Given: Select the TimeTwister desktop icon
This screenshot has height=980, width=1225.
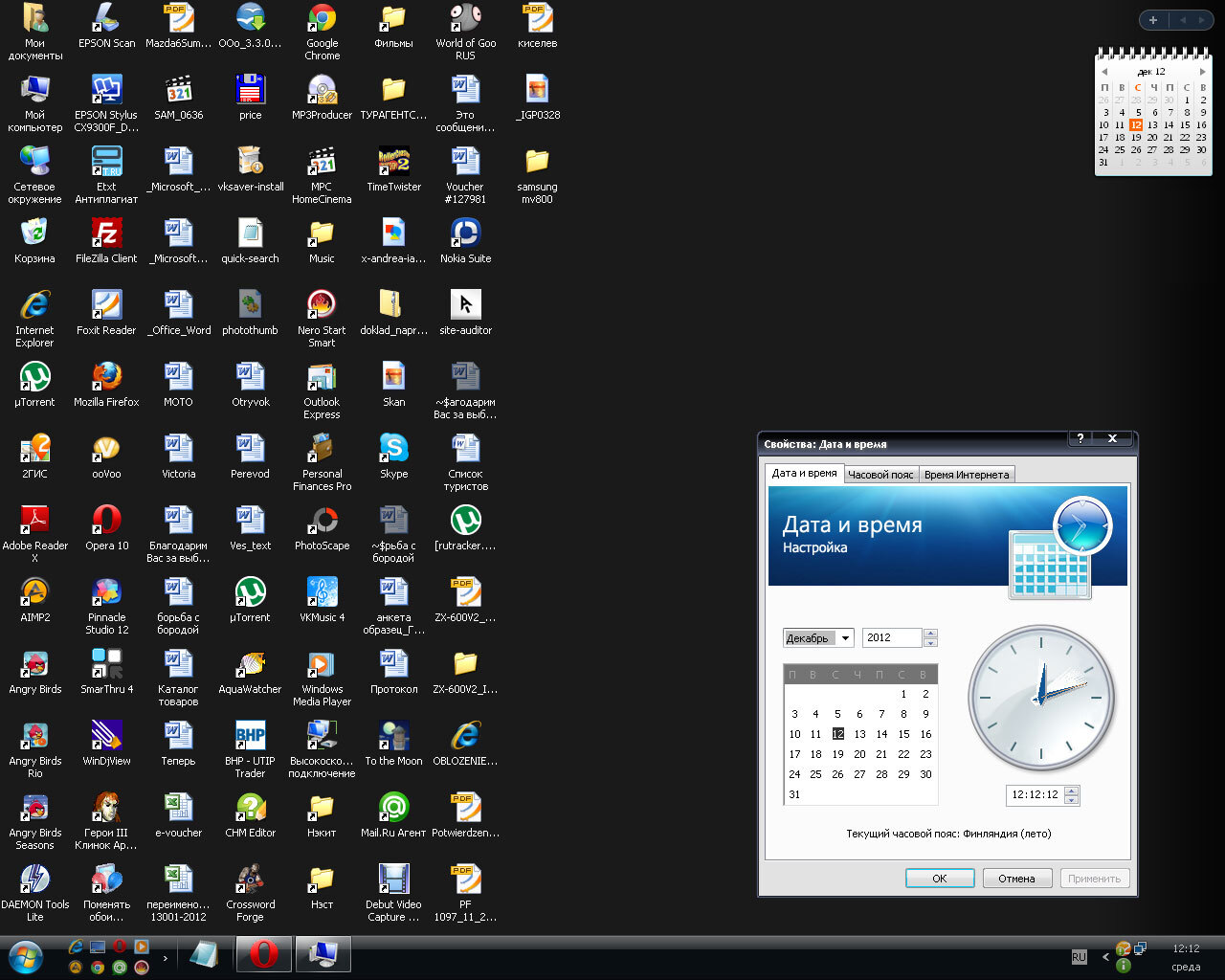Looking at the screenshot, I should click(x=393, y=169).
